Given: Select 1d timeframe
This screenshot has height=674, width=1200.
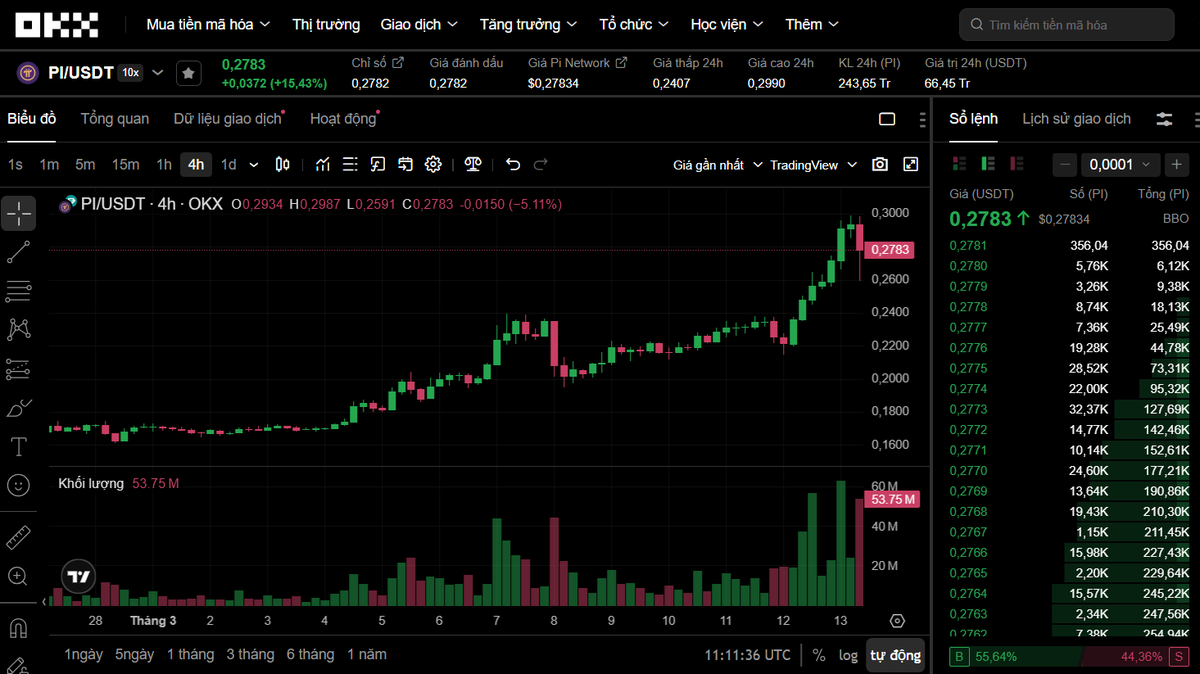Looking at the screenshot, I should (229, 165).
